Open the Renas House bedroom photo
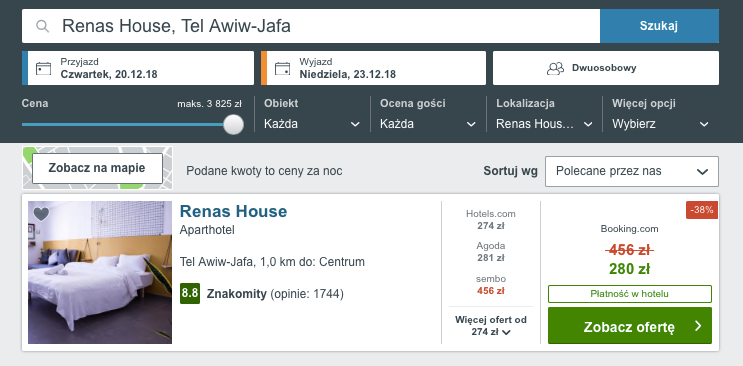Viewport: 743px width, 366px height. coord(100,273)
